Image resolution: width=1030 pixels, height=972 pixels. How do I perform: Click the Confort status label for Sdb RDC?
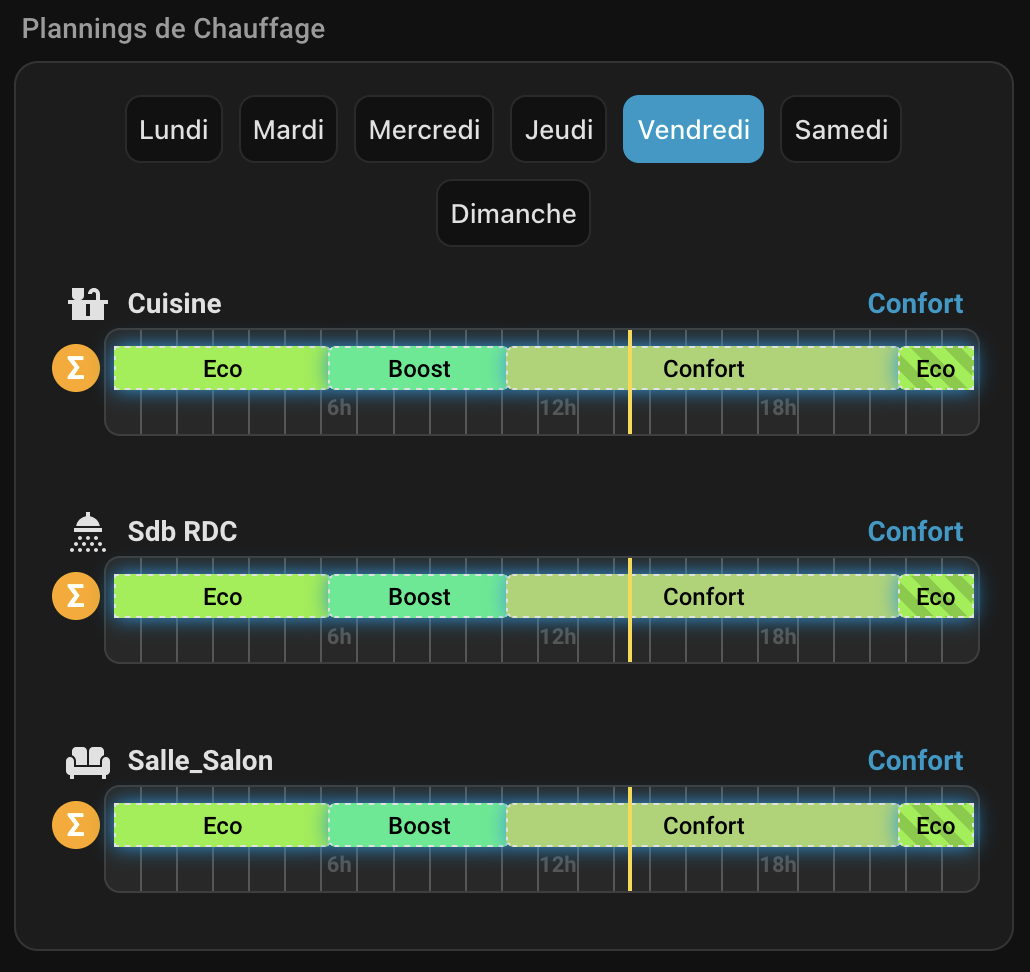point(915,532)
